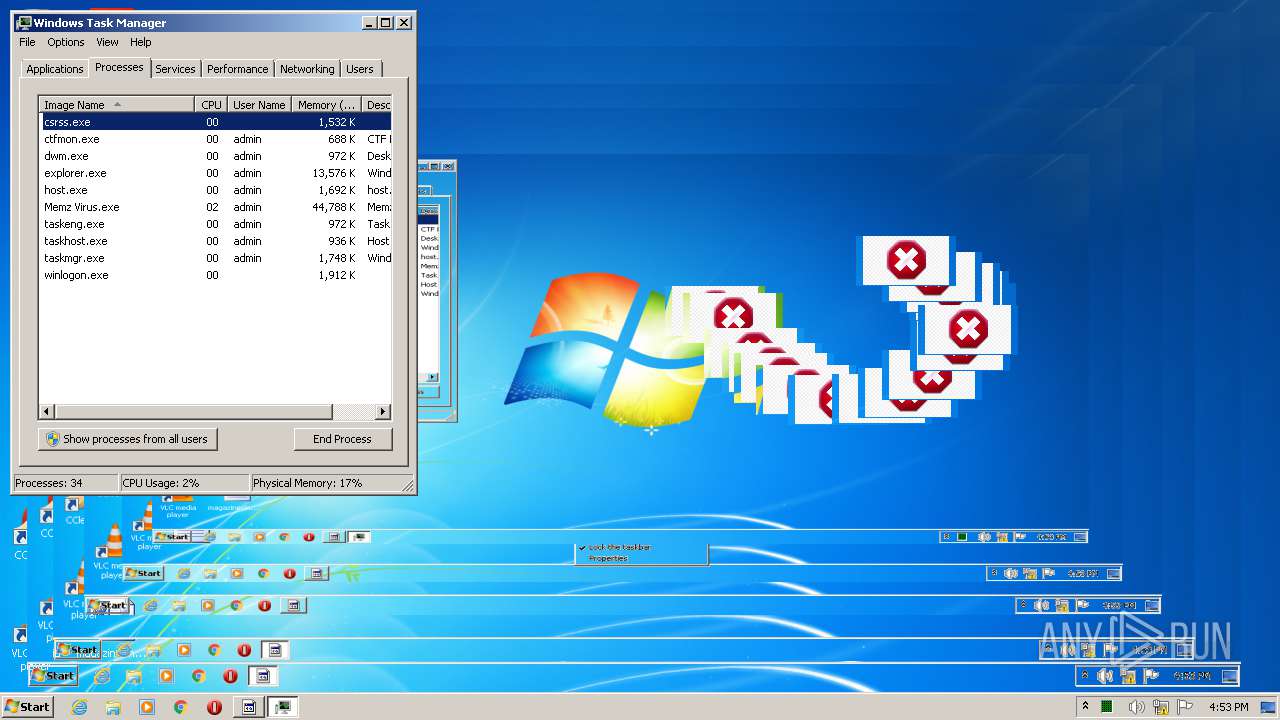The width and height of the screenshot is (1280, 720).
Task: Click the 4:53 PM system clock
Action: [x=1228, y=707]
